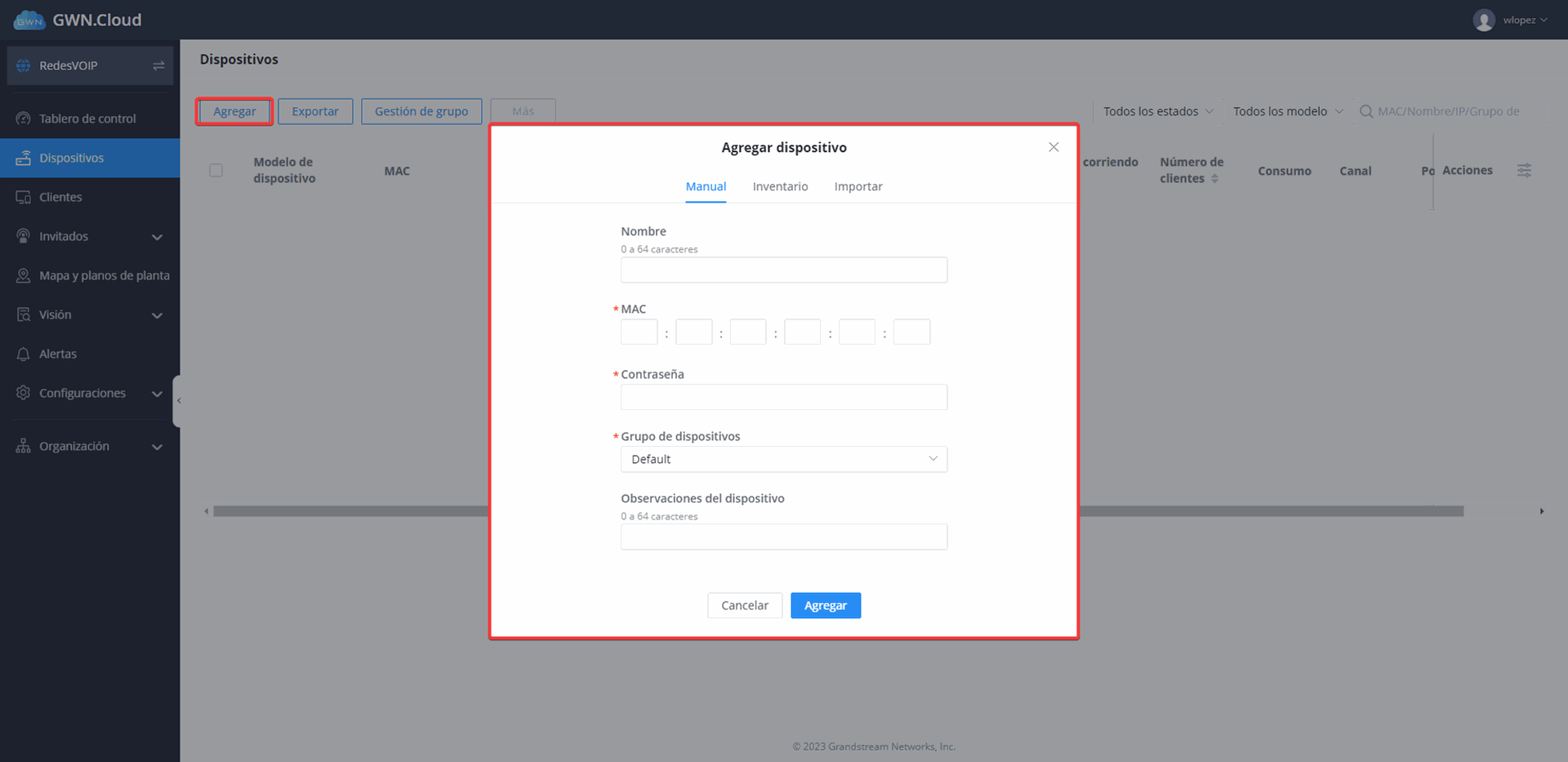Click the first MAC octet box
The image size is (1568, 762).
(x=639, y=332)
